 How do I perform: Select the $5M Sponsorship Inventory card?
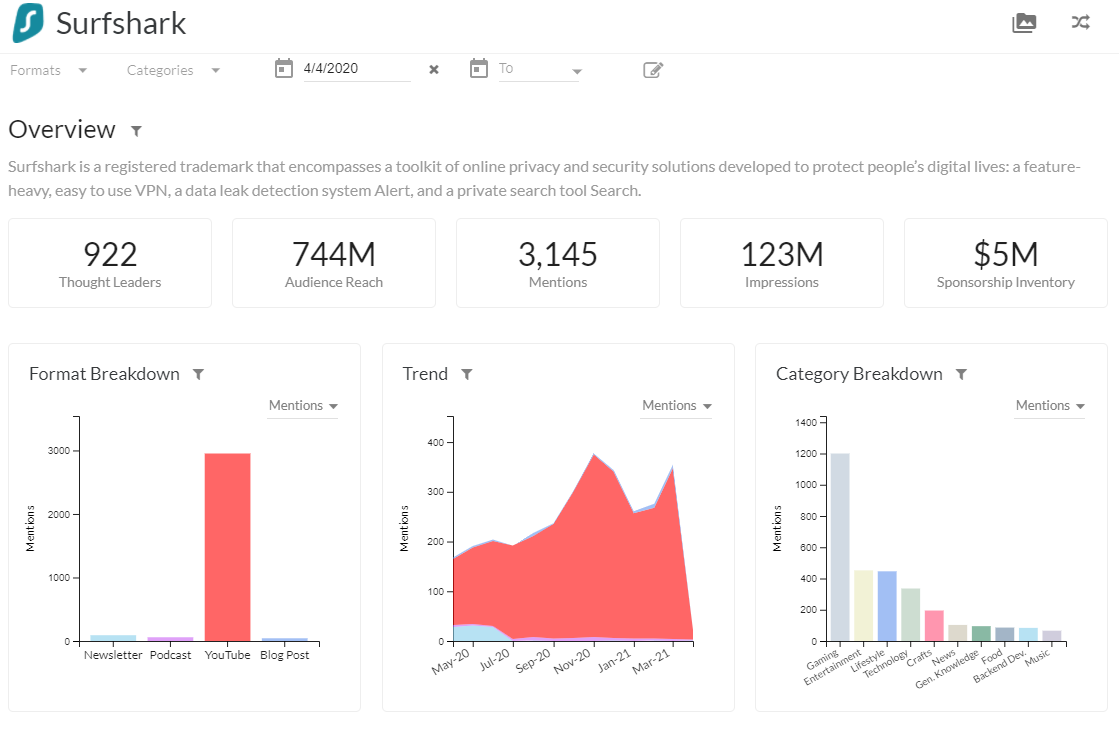(1006, 263)
